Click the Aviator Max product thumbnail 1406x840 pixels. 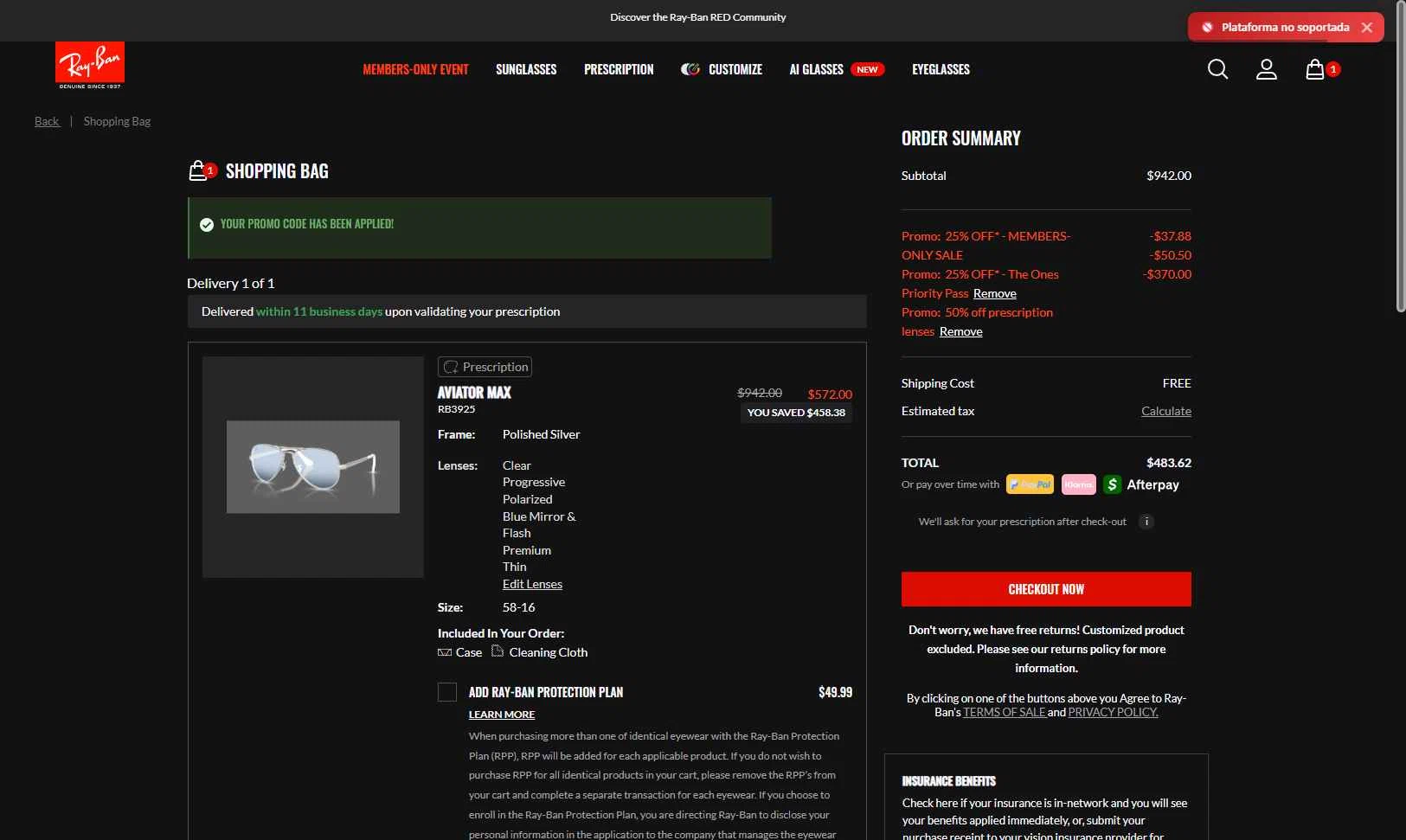[313, 467]
